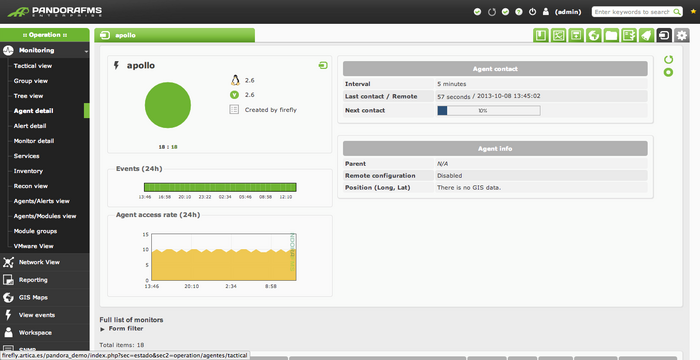Open Agents/Alerts view item
This screenshot has width=700, height=360.
point(42,201)
